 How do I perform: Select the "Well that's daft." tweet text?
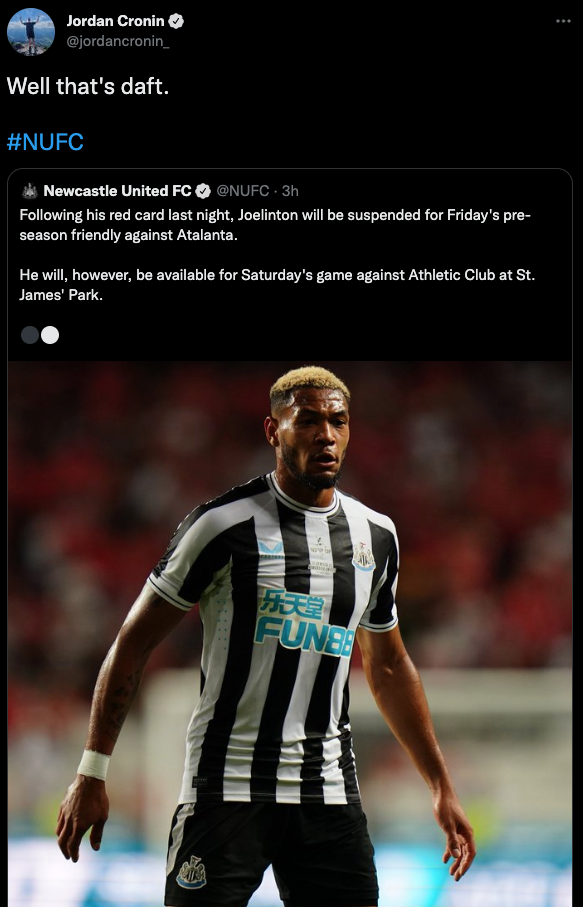click(88, 86)
